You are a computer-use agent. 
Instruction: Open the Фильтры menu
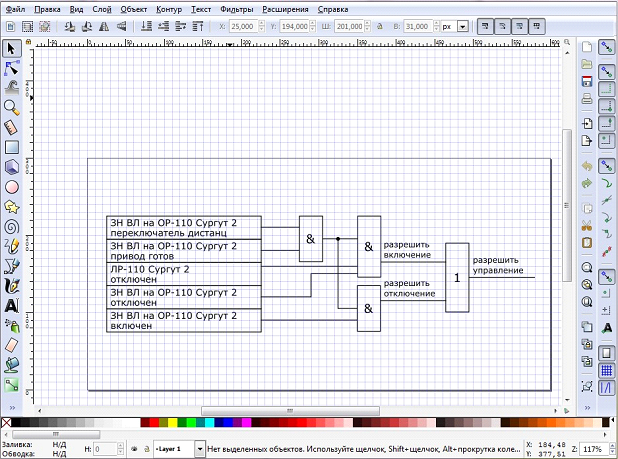tap(236, 8)
